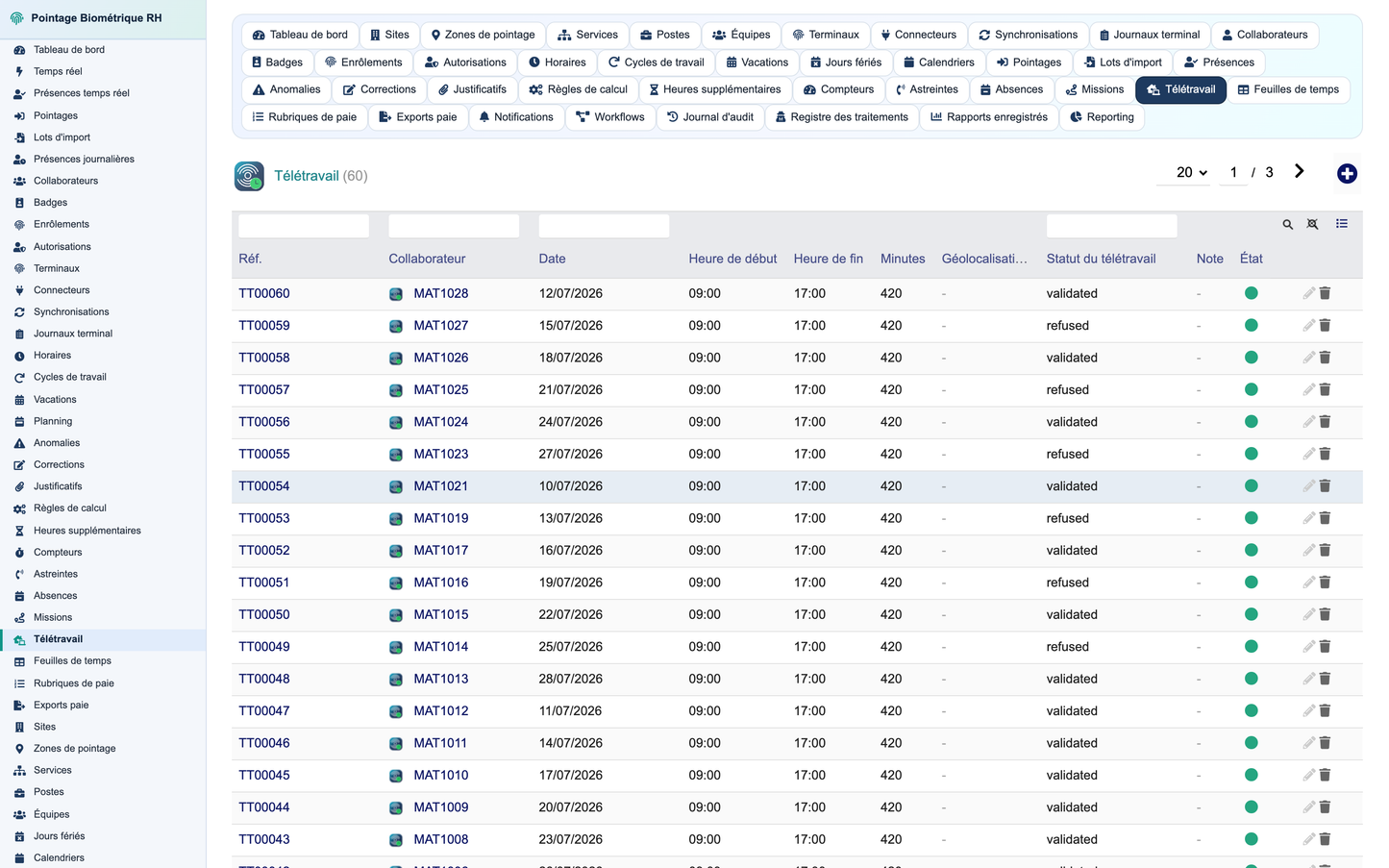Edit row TT00060 using pencil icon
The image size is (1389, 868).
[1308, 293]
